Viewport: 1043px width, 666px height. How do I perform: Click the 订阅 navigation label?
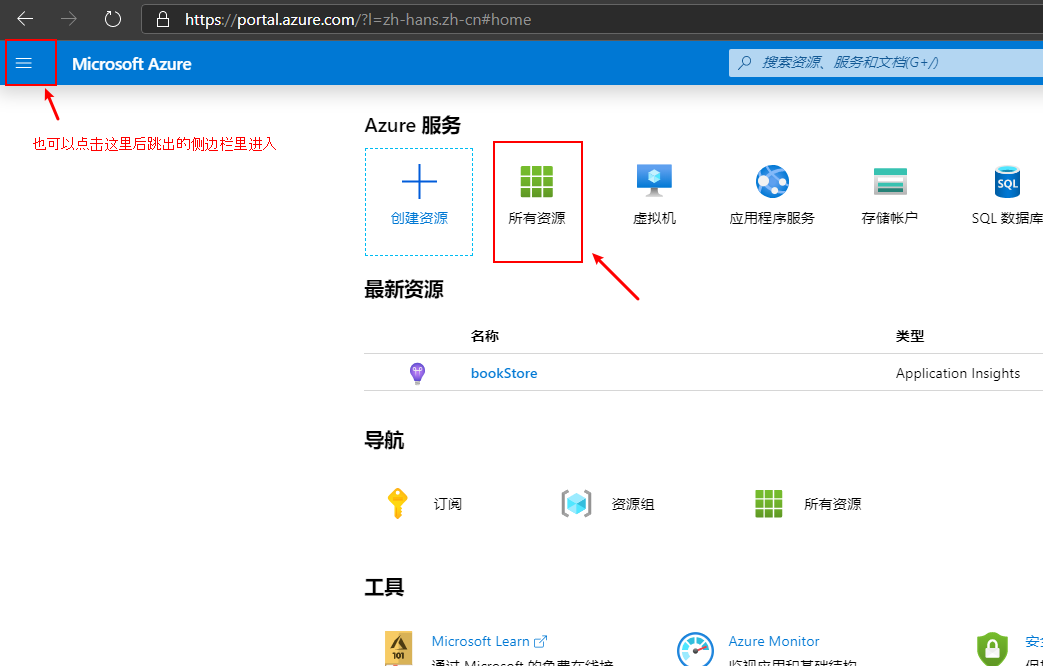click(x=448, y=504)
